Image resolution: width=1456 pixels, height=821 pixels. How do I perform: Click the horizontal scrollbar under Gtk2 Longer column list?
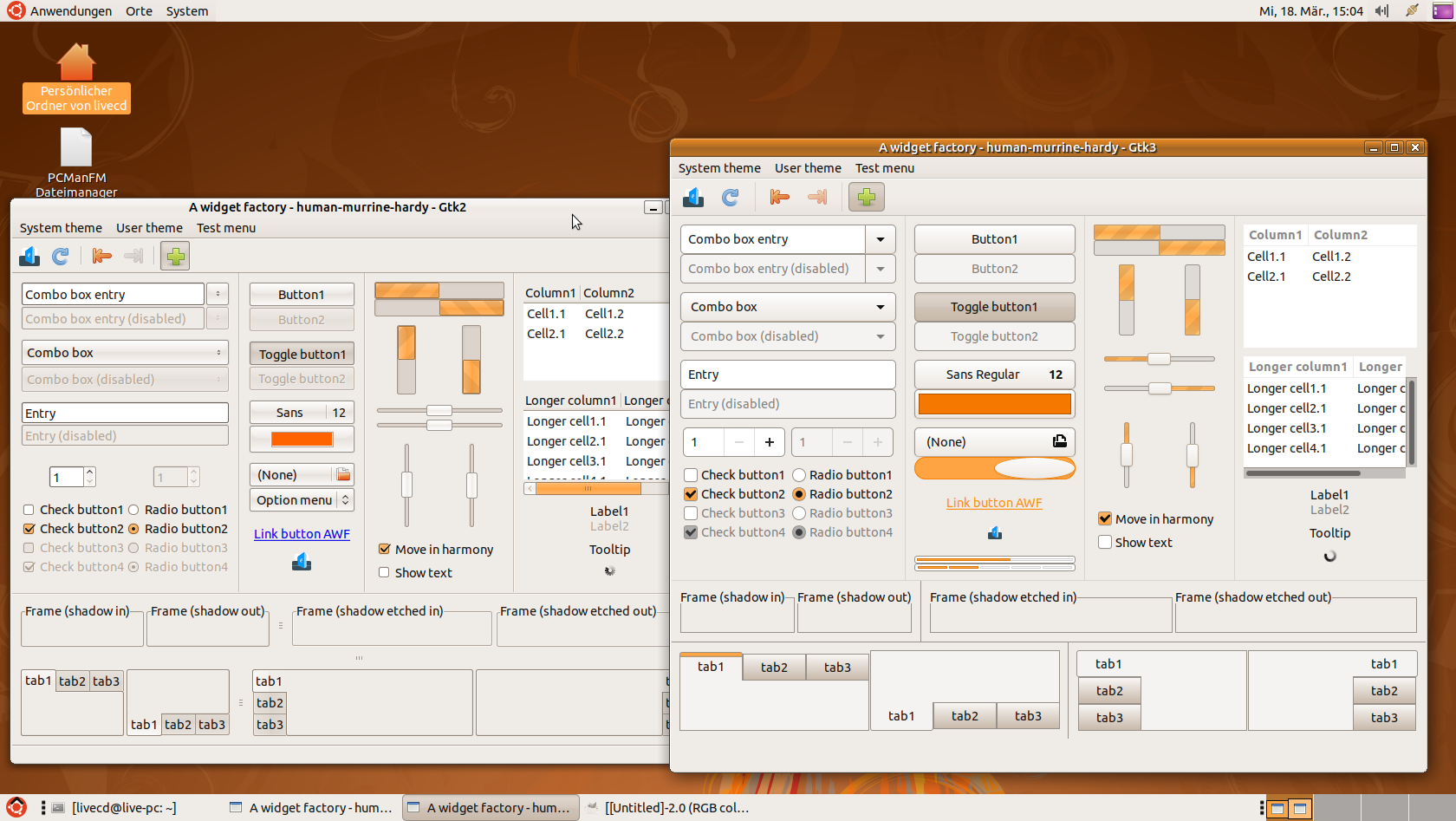[x=595, y=489]
